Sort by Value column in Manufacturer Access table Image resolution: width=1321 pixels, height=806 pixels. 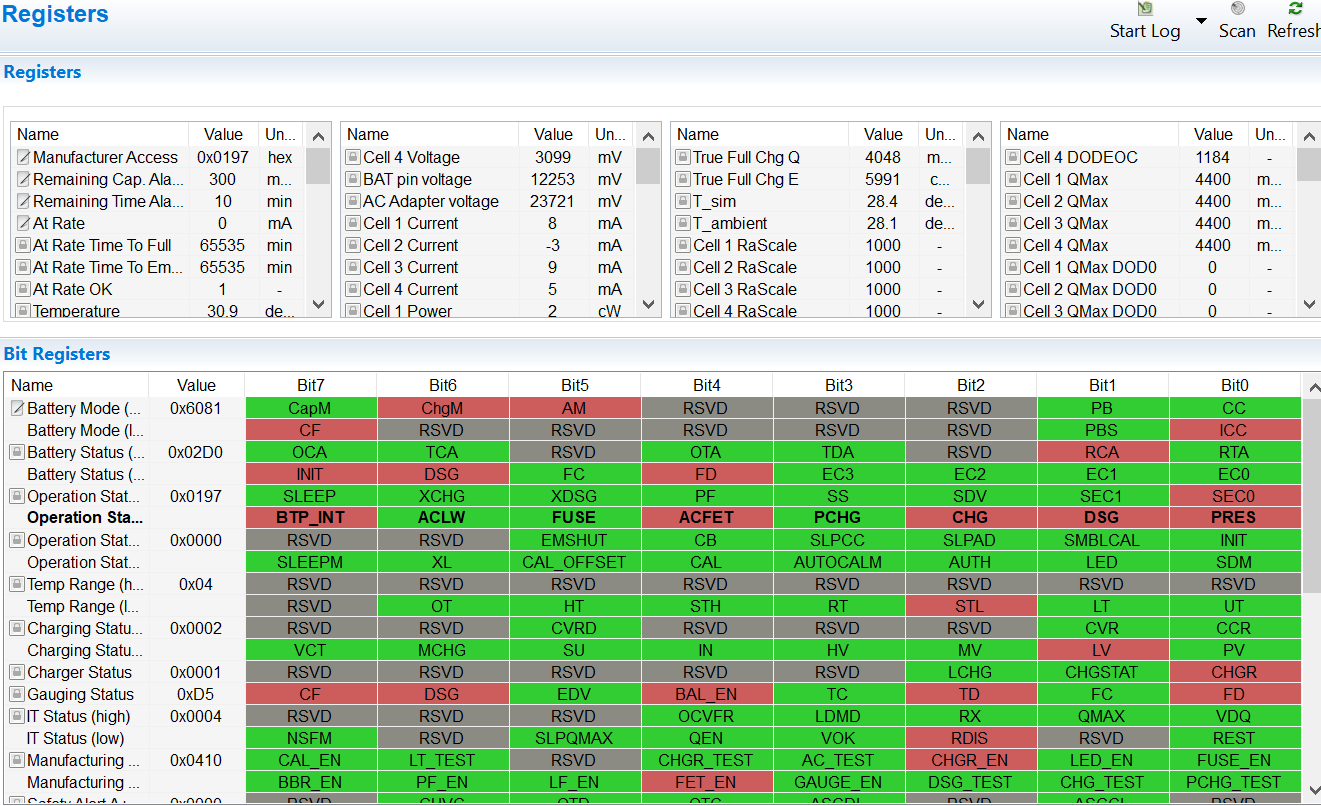coord(223,134)
